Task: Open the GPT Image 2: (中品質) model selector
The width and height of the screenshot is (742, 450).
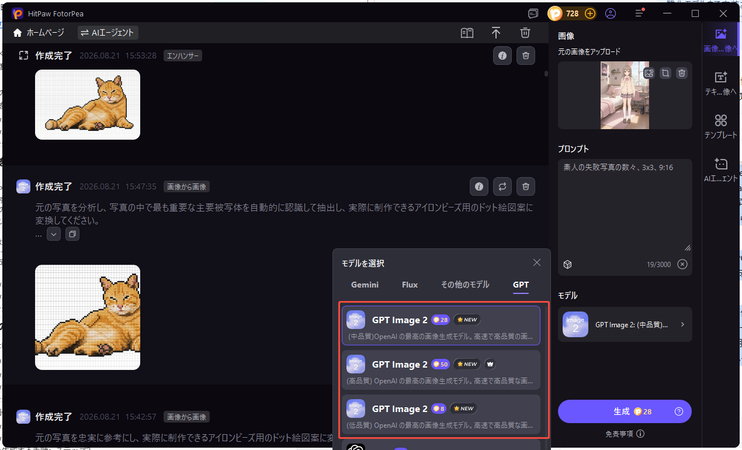Action: tap(625, 325)
